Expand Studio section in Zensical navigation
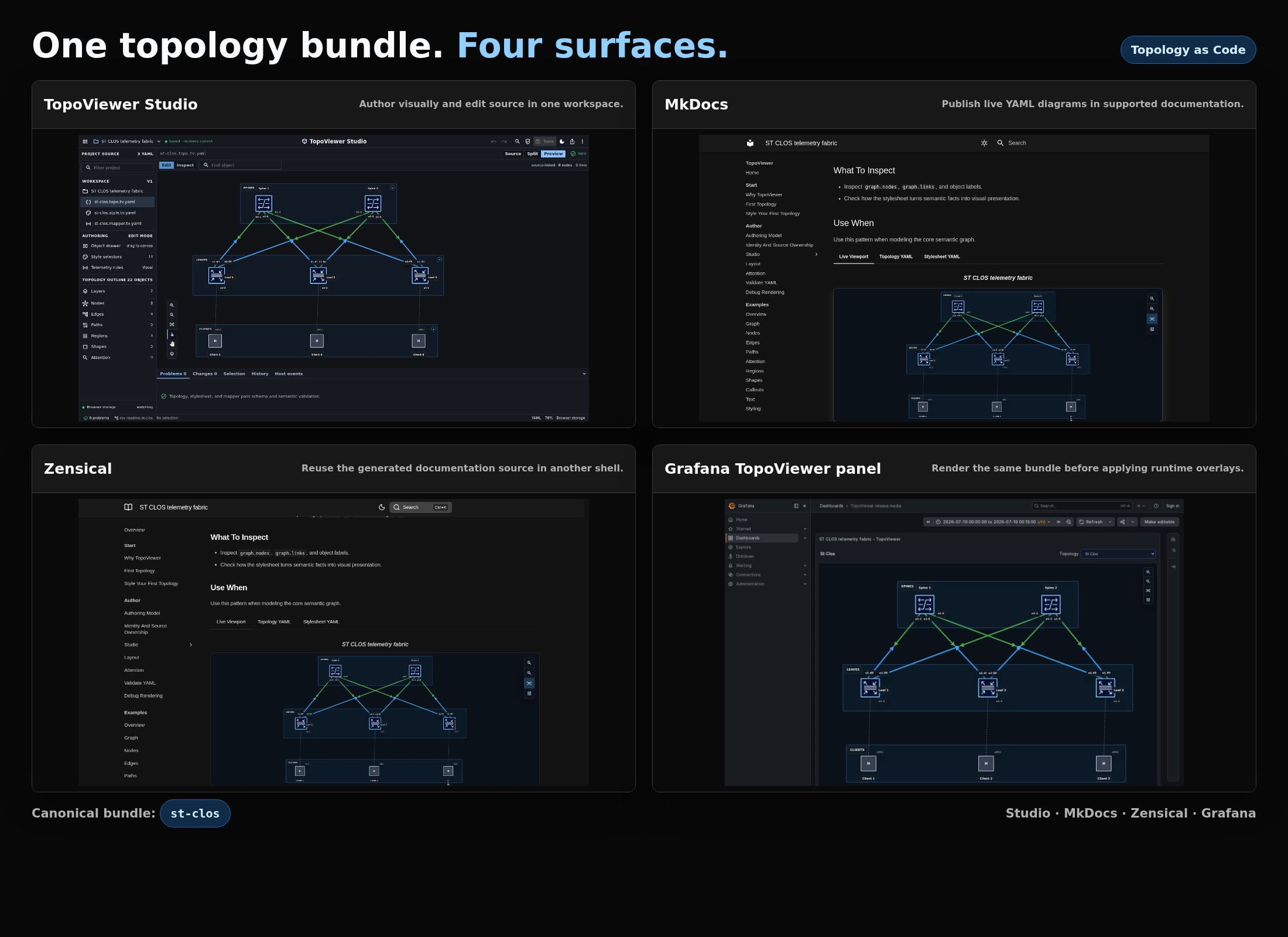This screenshot has height=937, width=1288. pos(191,645)
